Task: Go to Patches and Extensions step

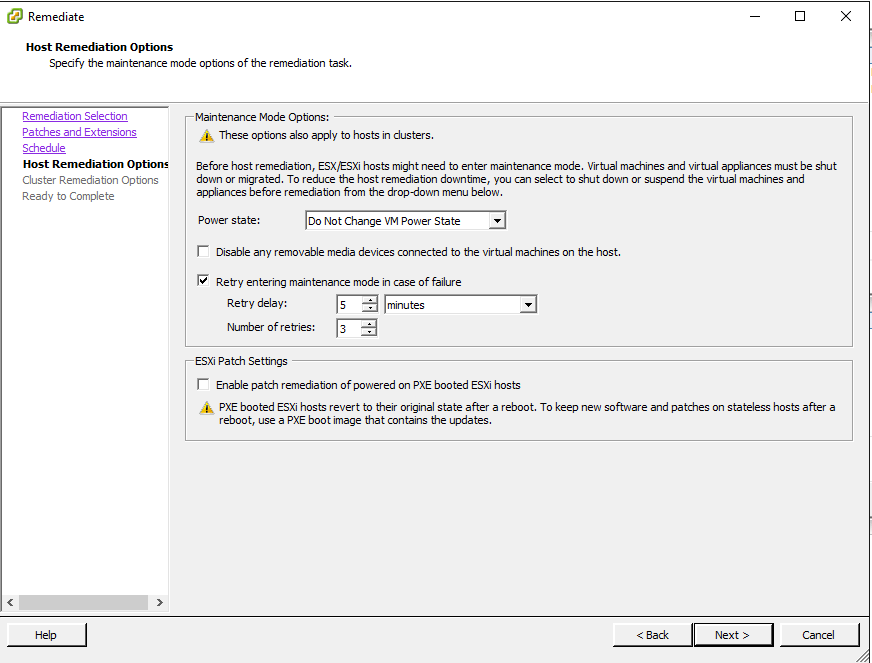Action: (79, 132)
